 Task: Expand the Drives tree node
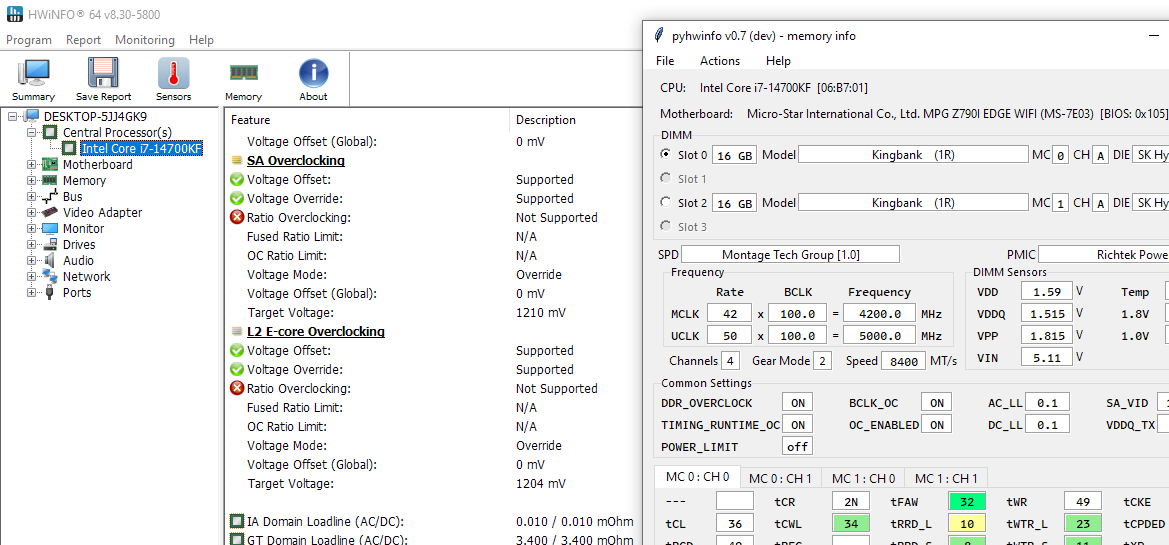point(32,245)
